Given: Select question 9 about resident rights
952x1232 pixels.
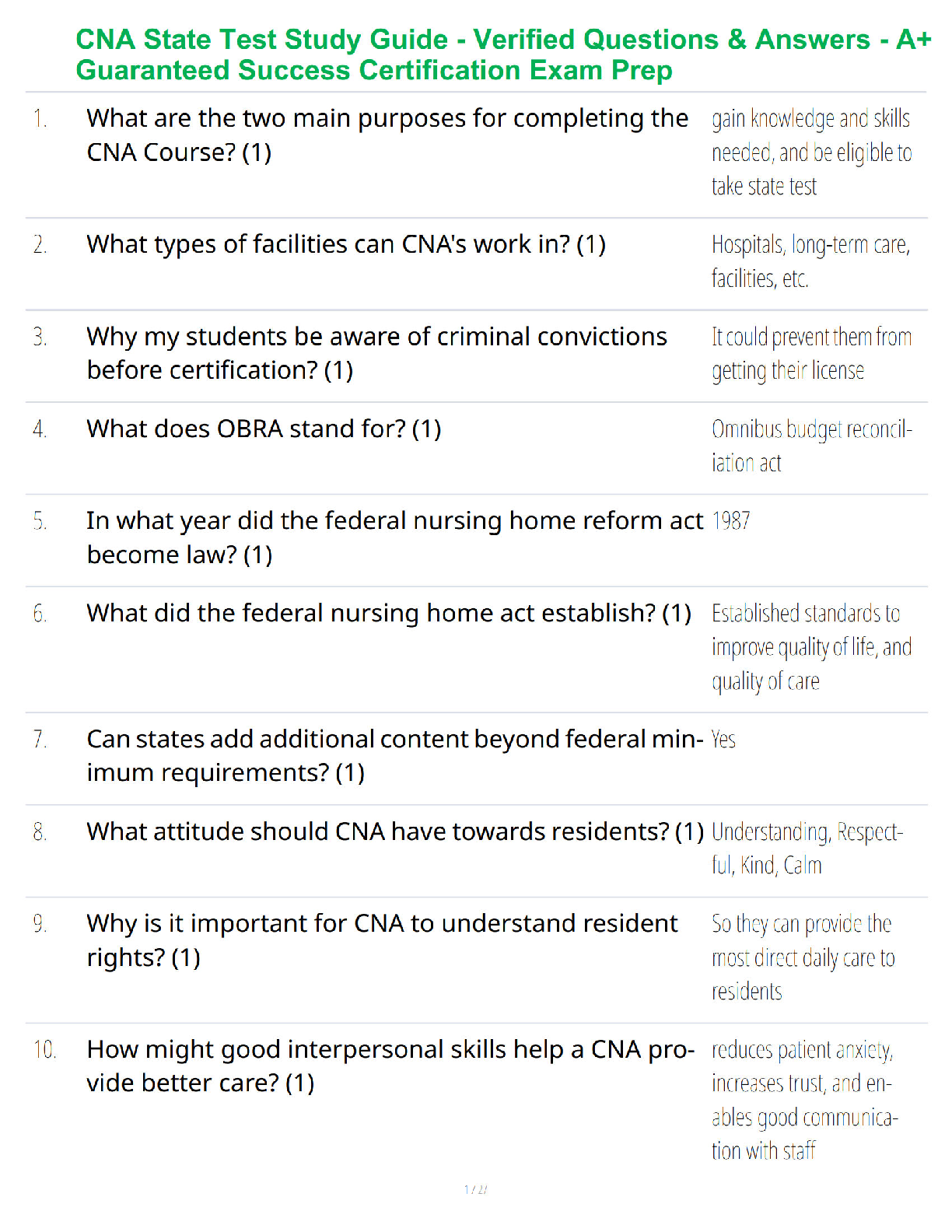Looking at the screenshot, I should [x=382, y=940].
